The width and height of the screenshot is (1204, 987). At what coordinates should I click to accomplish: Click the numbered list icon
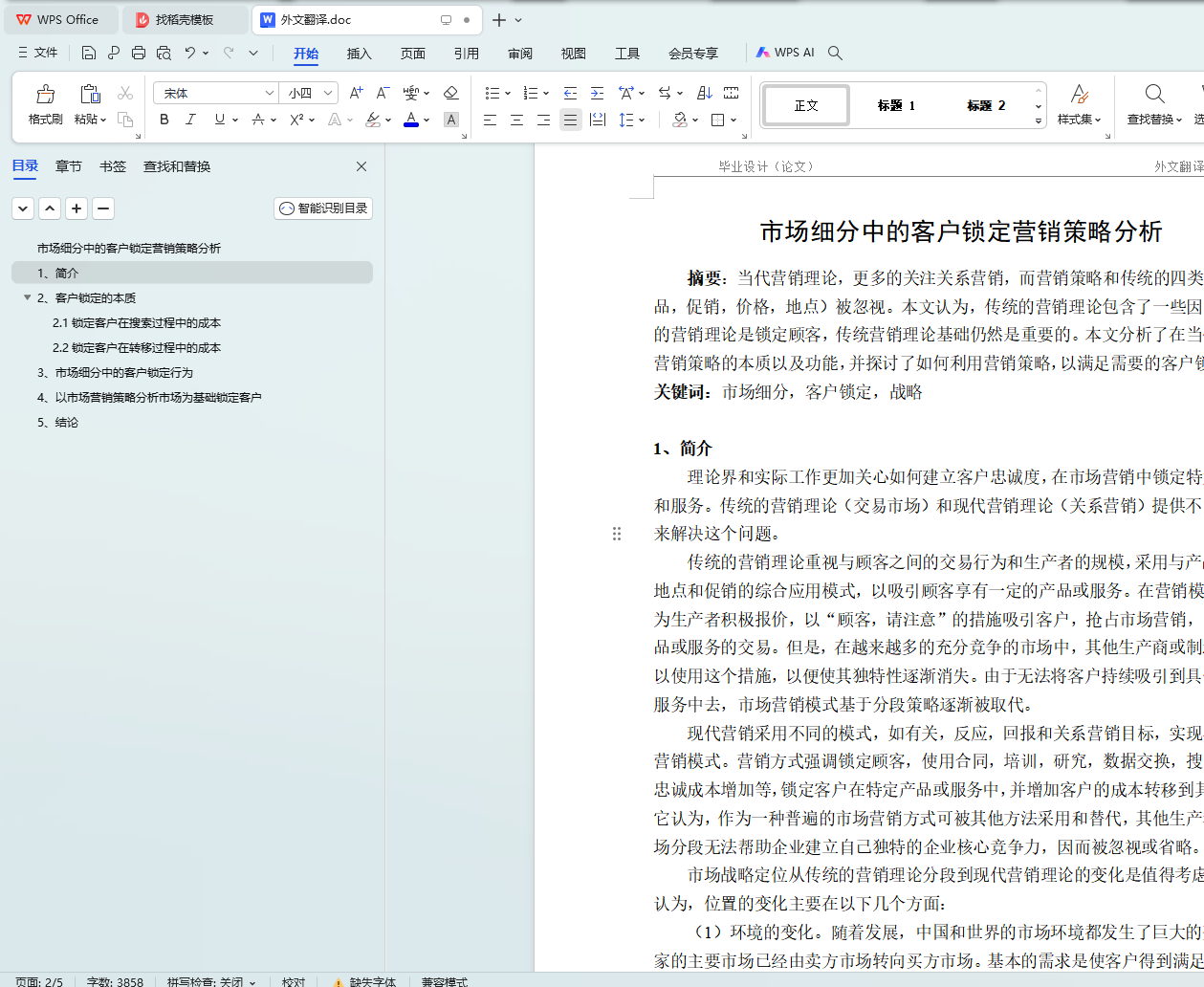point(531,93)
